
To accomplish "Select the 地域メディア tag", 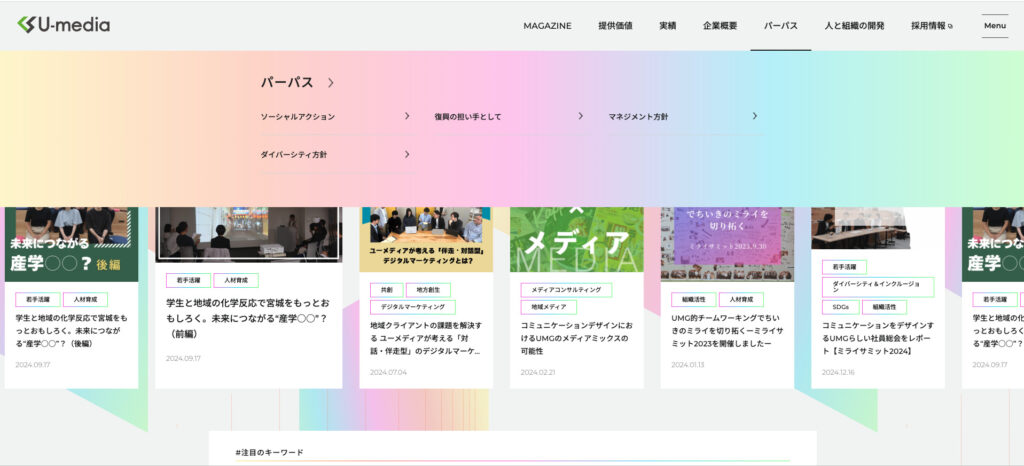I will tap(549, 307).
